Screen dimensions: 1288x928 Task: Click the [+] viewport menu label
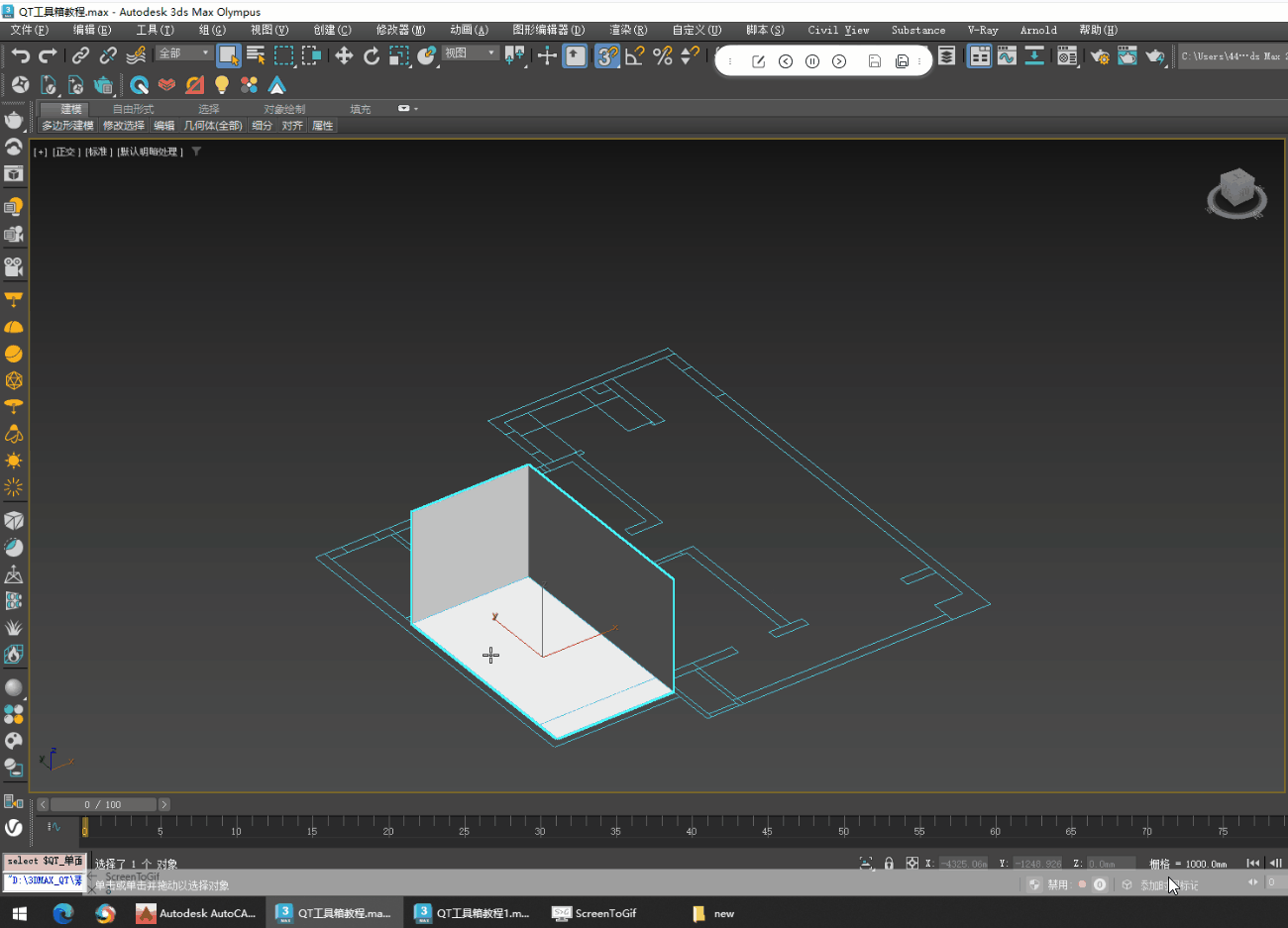(41, 152)
